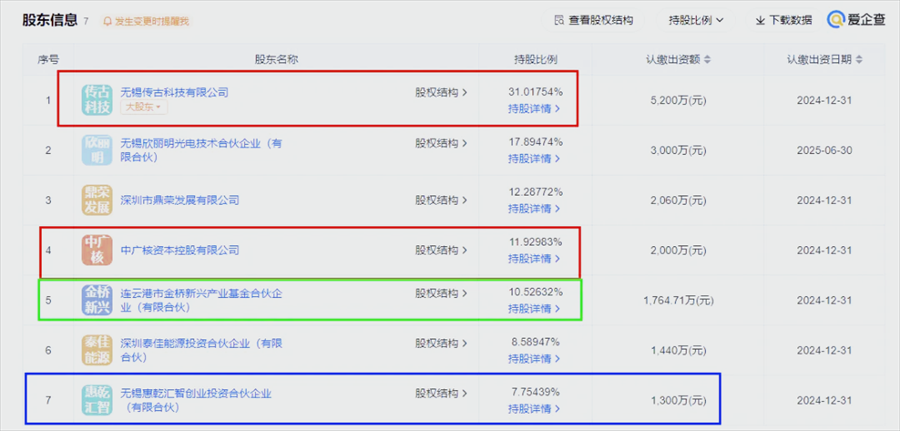Click the 2025-06-30 date cell
The height and width of the screenshot is (431, 900).
[824, 150]
